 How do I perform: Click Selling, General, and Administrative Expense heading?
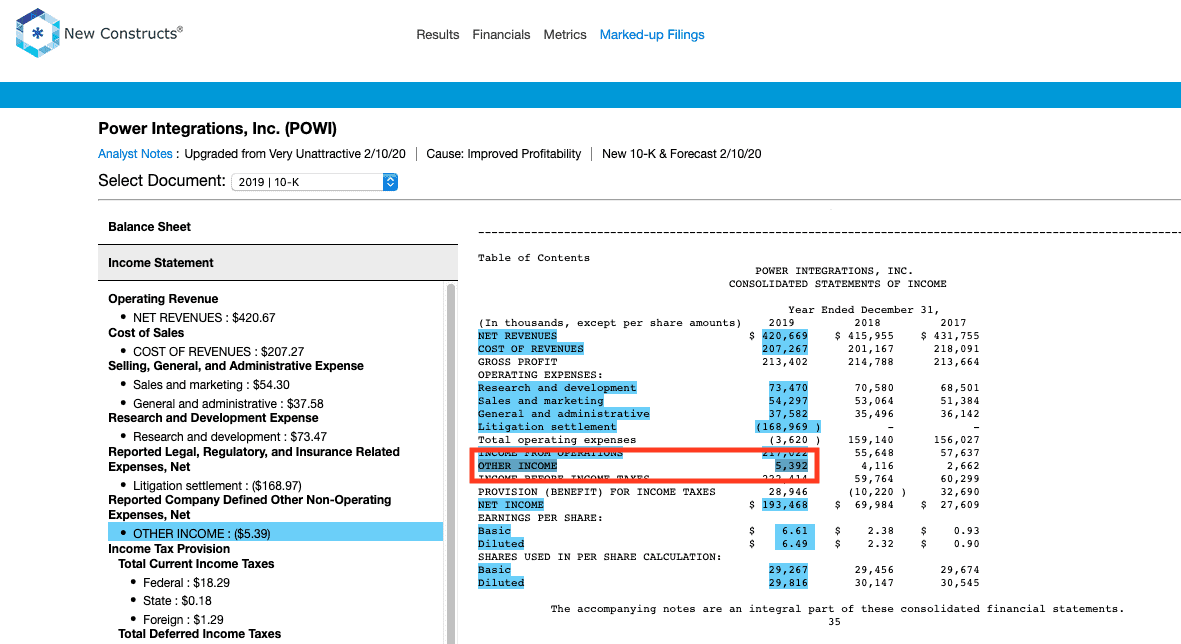236,366
